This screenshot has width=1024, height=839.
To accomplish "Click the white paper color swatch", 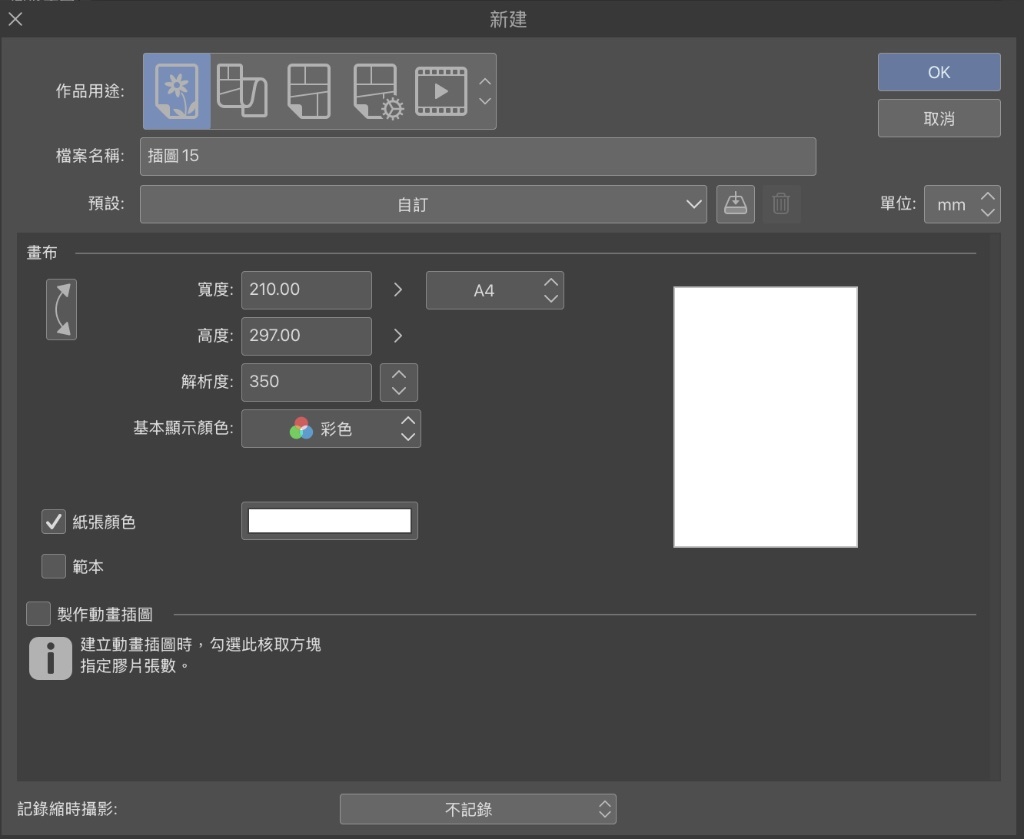I will (x=330, y=521).
